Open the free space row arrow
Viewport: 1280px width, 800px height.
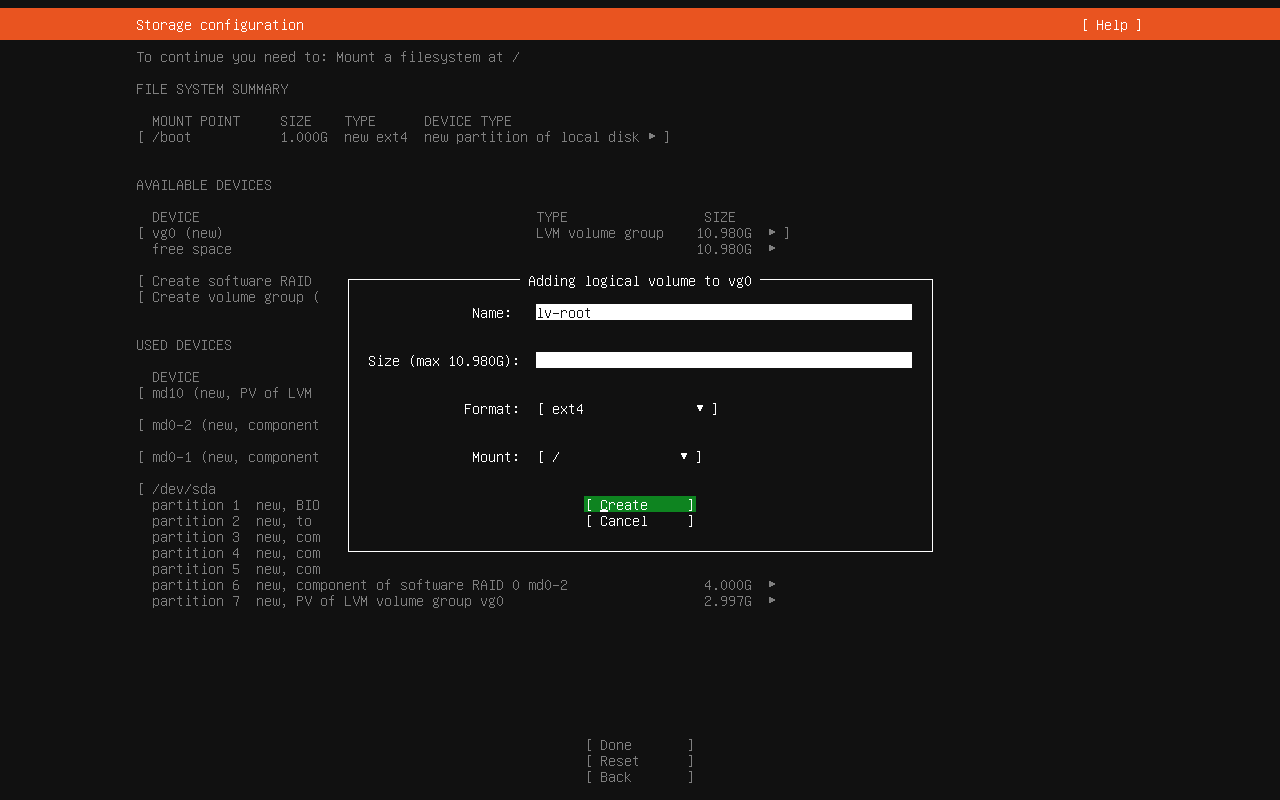pyautogui.click(x=772, y=249)
